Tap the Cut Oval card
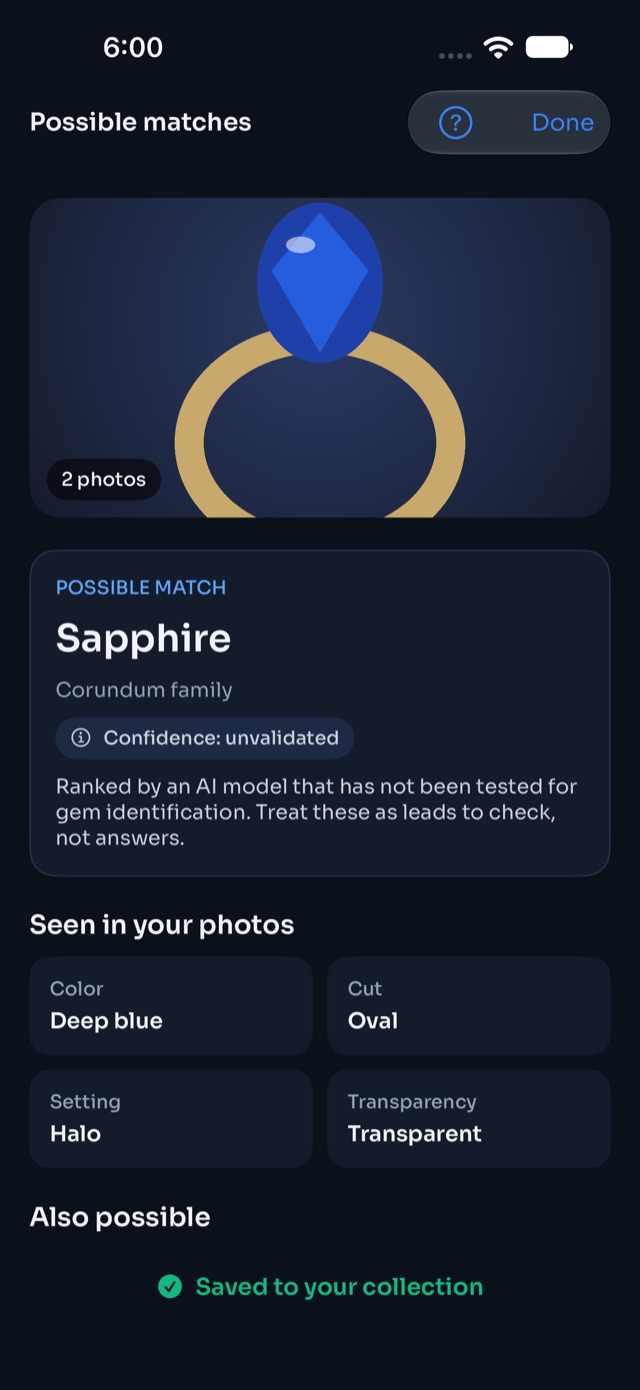The height and width of the screenshot is (1390, 640). click(469, 1005)
